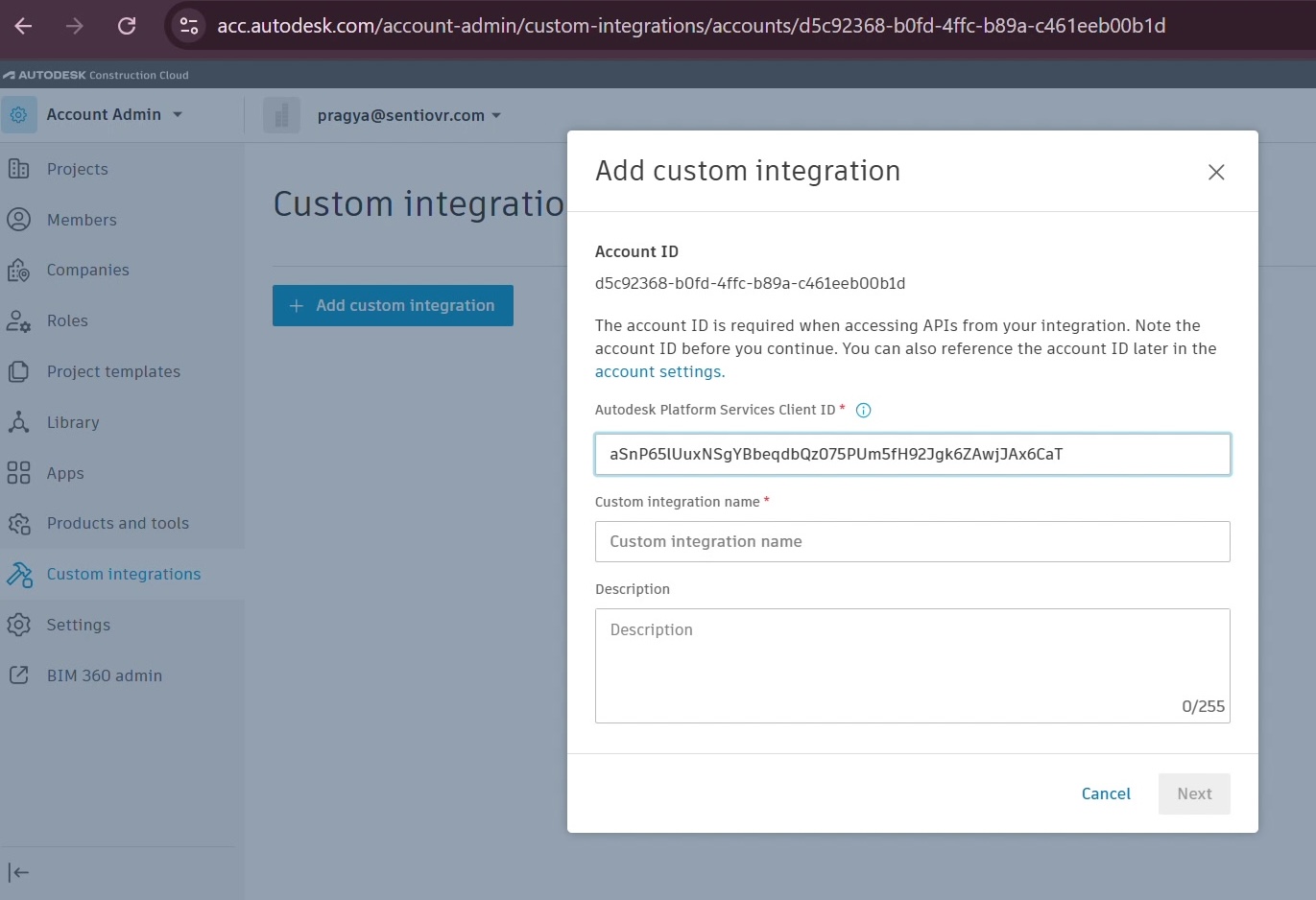1316x900 pixels.
Task: Click the Account Admin gear icon
Action: click(x=19, y=115)
